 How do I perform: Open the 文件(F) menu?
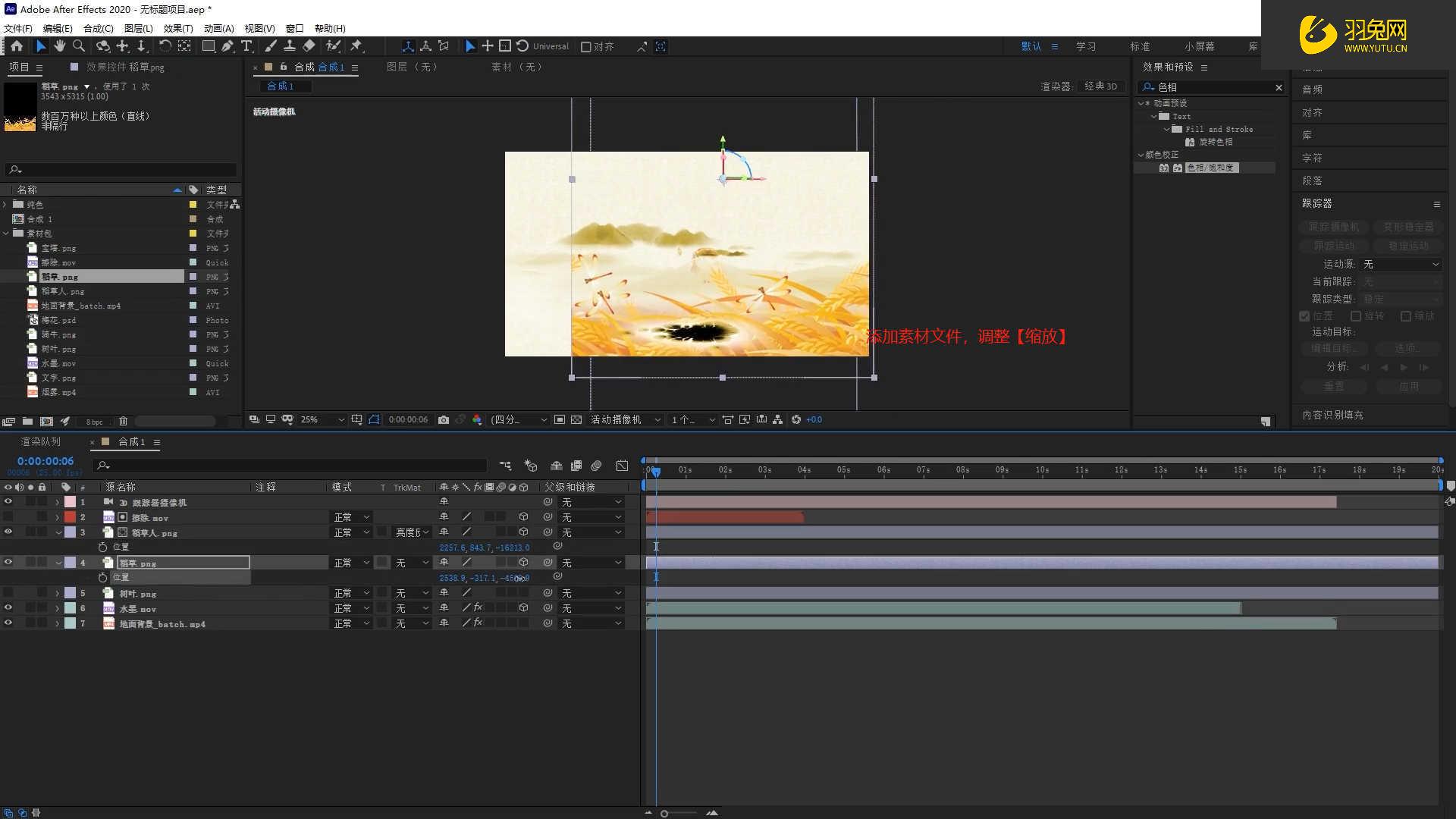point(18,28)
